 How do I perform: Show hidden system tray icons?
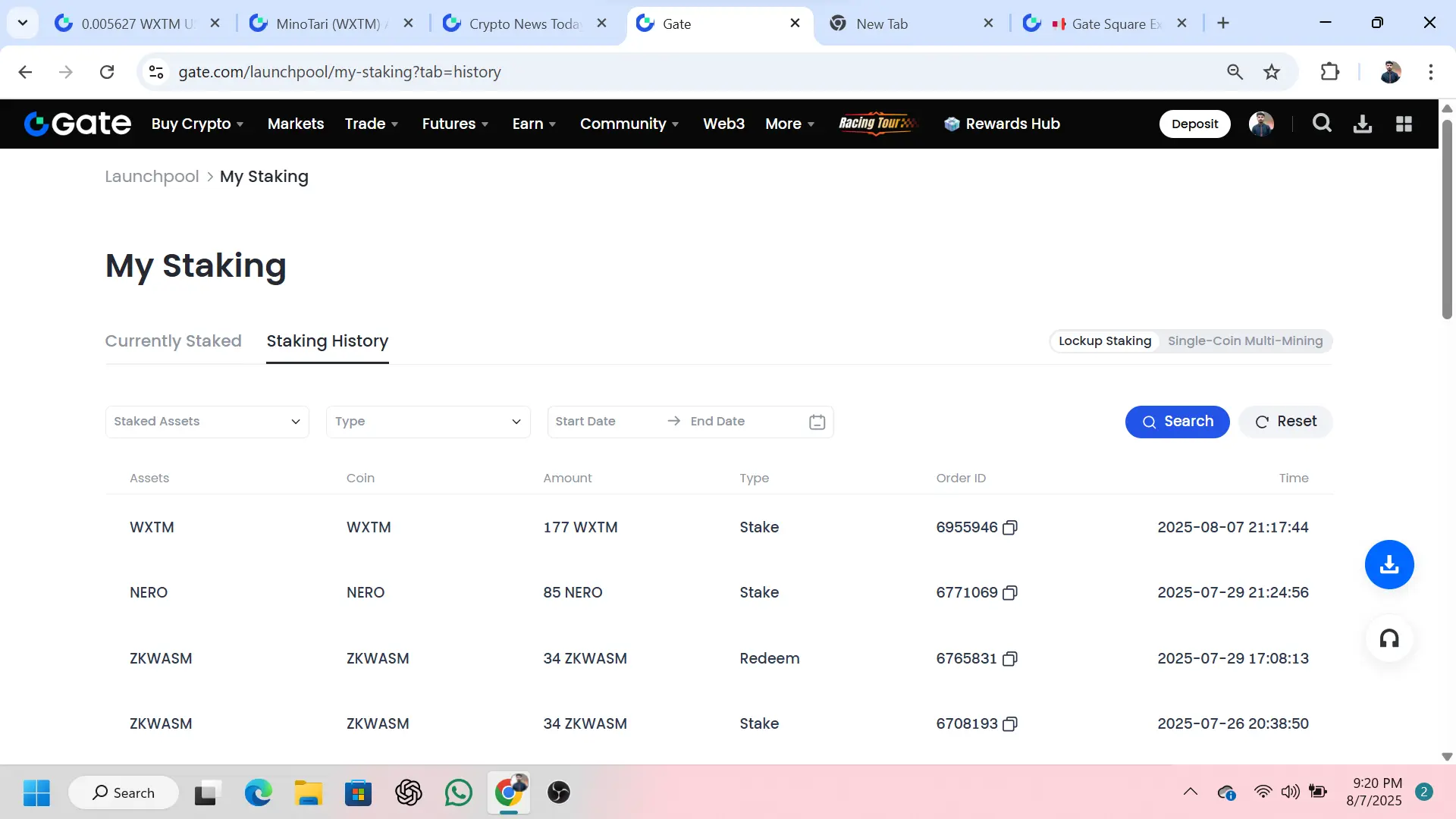click(x=1190, y=792)
